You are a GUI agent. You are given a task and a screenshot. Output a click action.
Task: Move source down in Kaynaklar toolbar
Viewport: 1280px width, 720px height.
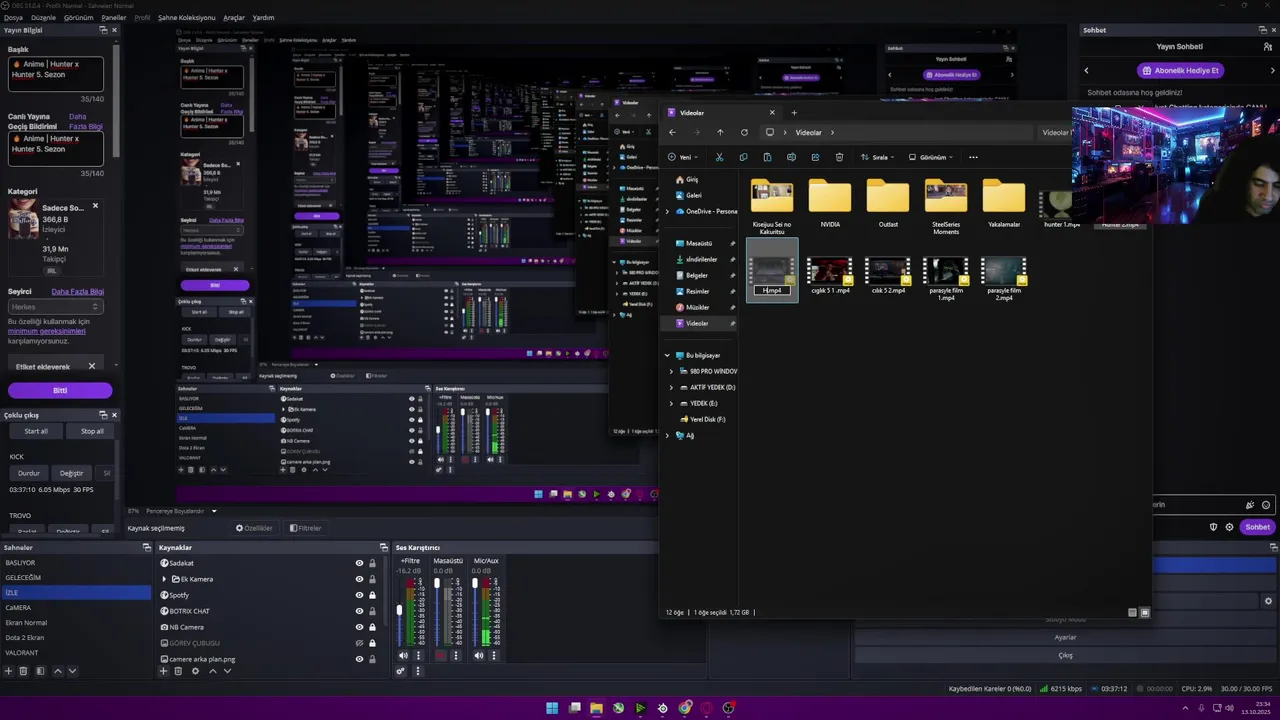pos(227,671)
